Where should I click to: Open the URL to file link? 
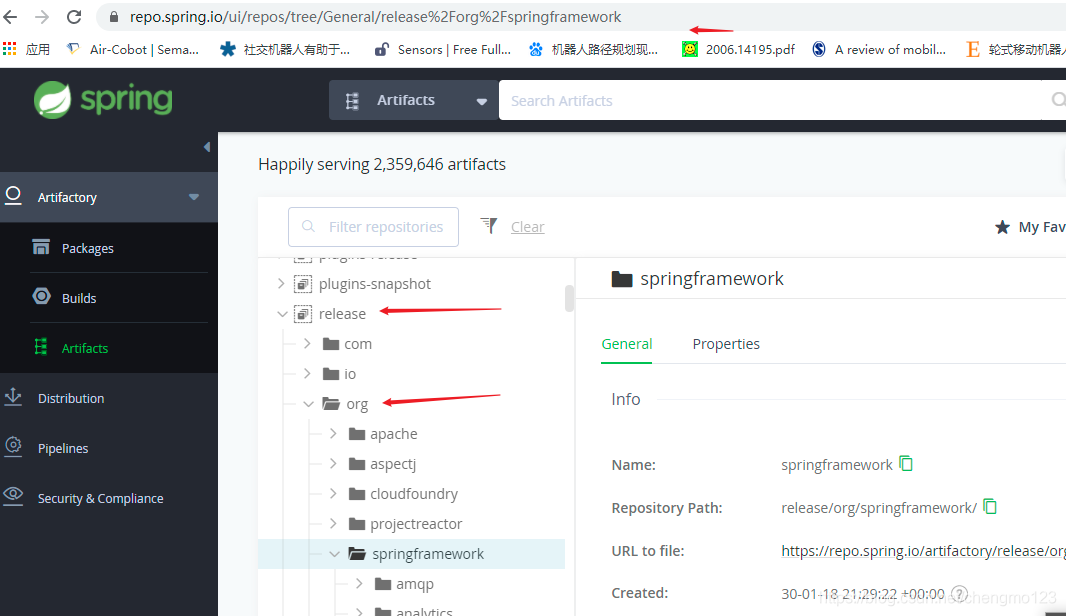click(923, 551)
